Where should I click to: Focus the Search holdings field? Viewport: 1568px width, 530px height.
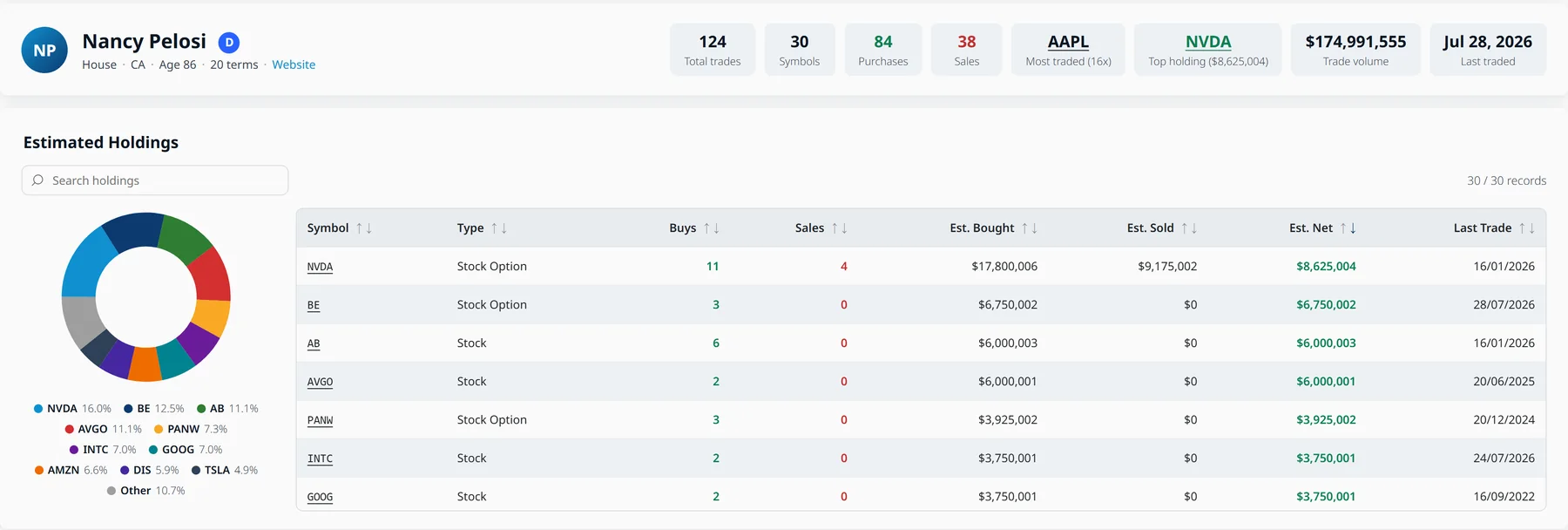coord(155,180)
